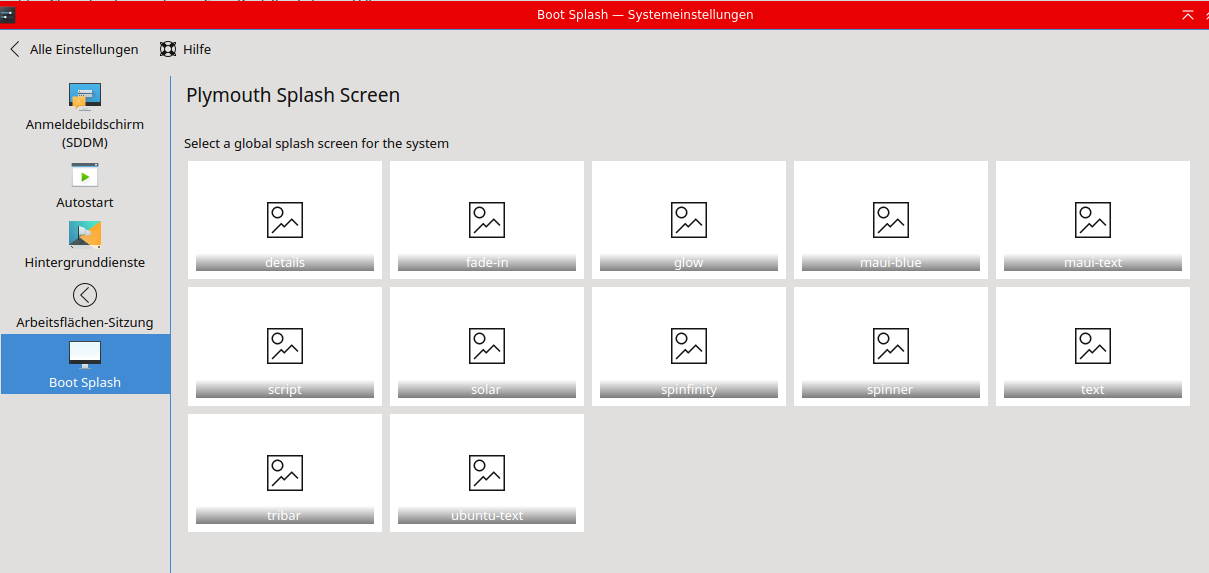
Task: Open Hintergrunddienste sidebar icon
Action: pyautogui.click(x=85, y=235)
